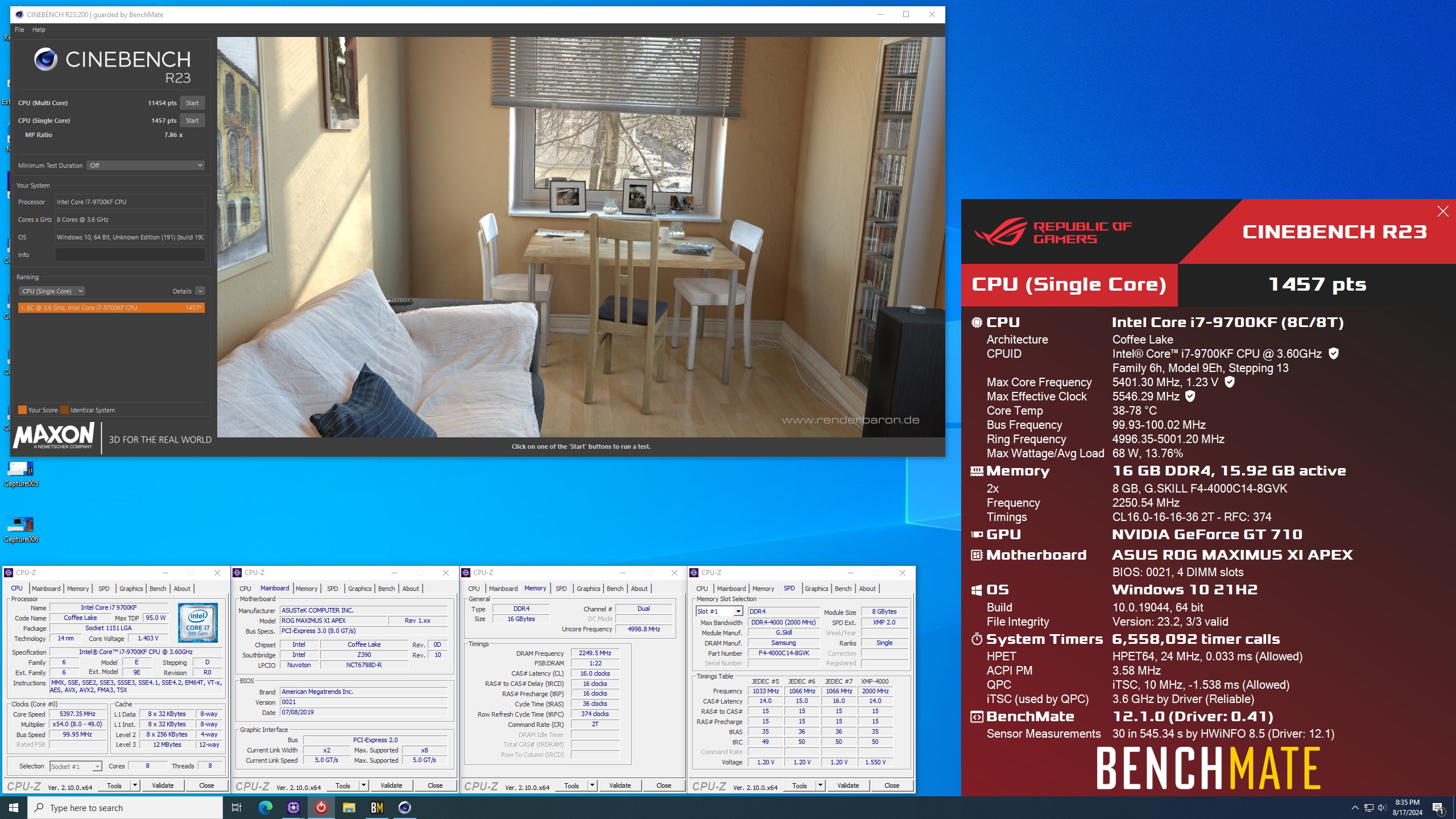Screen dimensions: 1456x819
Task: Click the taskbar search box
Action: click(125, 808)
